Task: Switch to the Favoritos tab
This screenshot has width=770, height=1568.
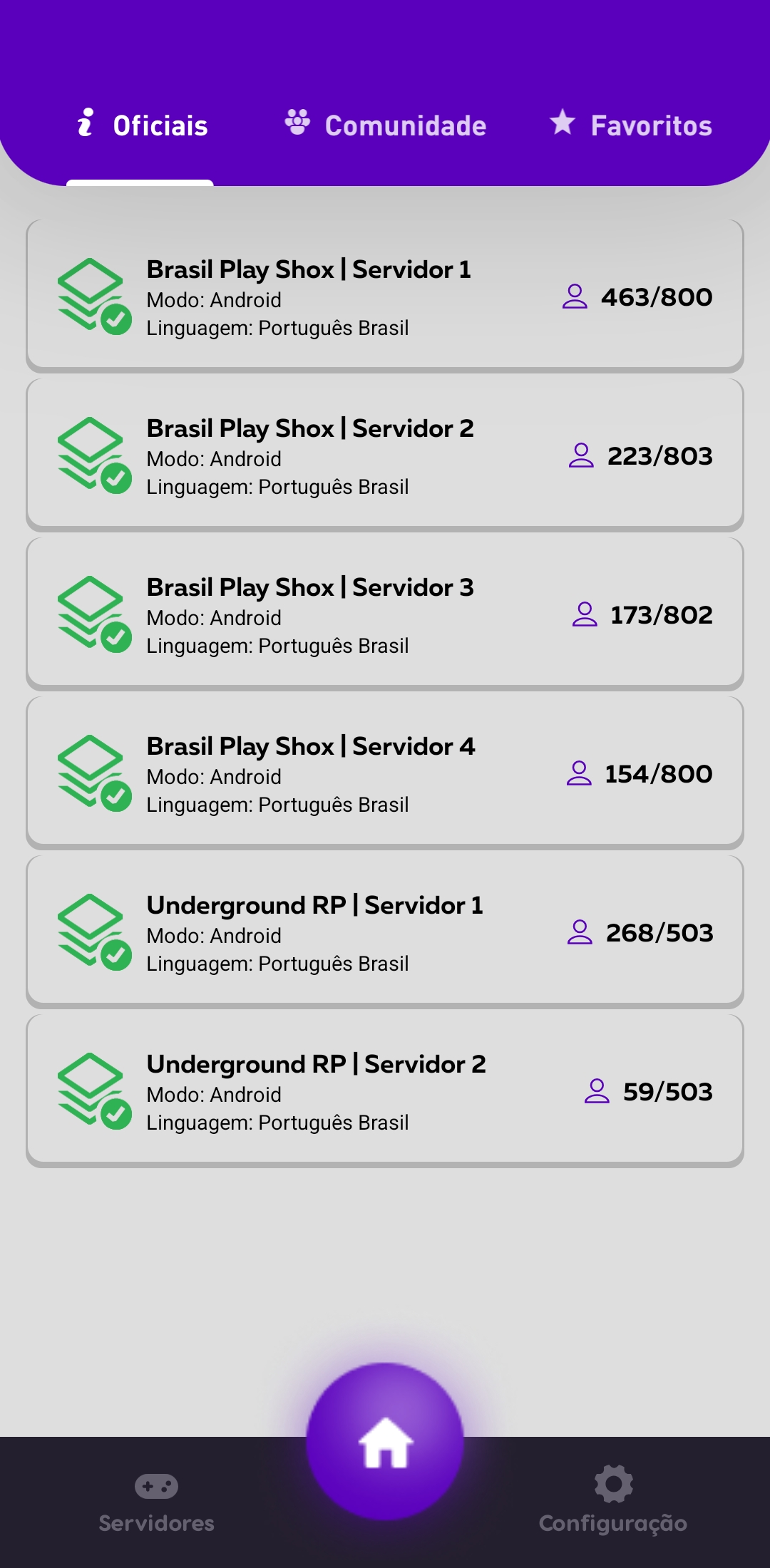Action: (x=631, y=125)
